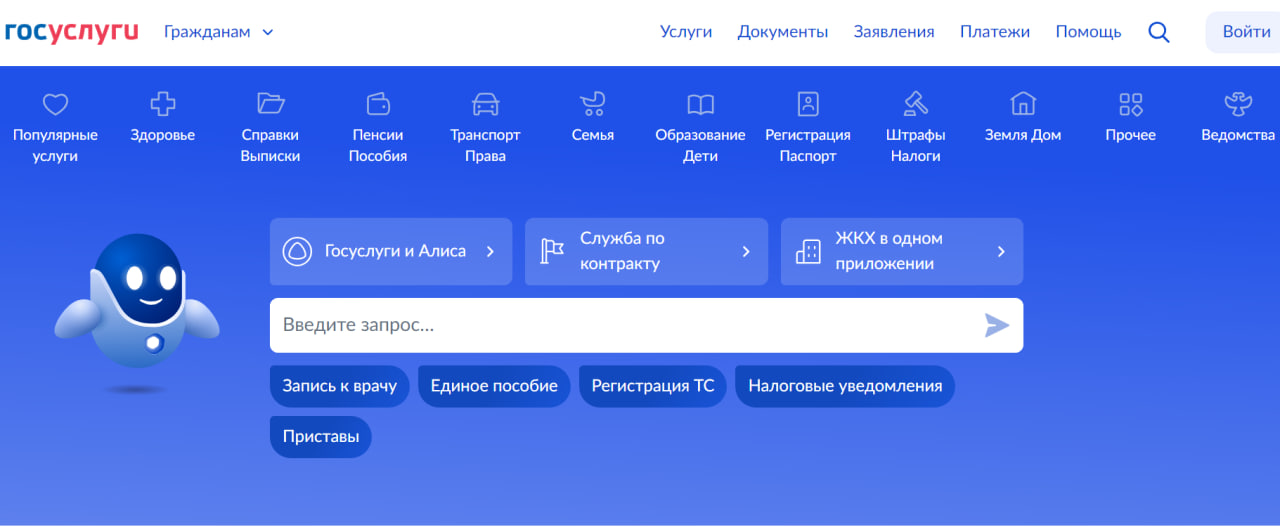
Task: Click the flag icon in Служба по контракту
Action: click(552, 251)
